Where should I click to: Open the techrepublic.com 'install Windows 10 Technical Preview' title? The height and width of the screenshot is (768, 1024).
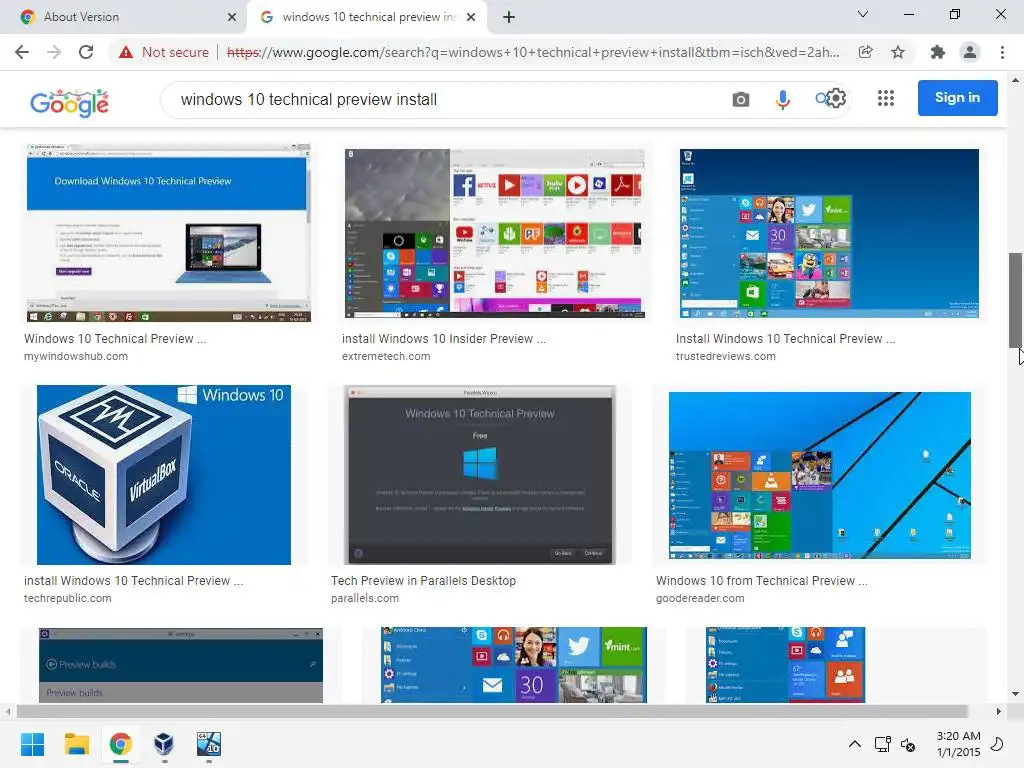click(133, 581)
